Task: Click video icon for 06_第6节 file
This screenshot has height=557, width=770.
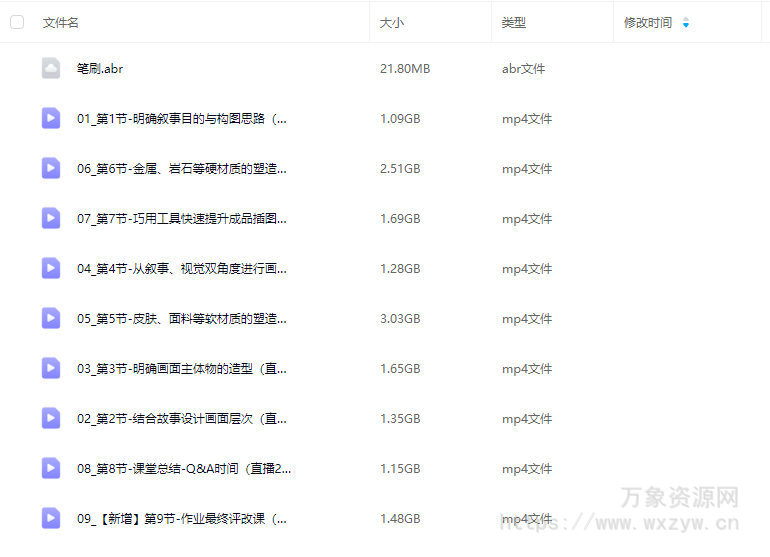Action: pos(51,168)
